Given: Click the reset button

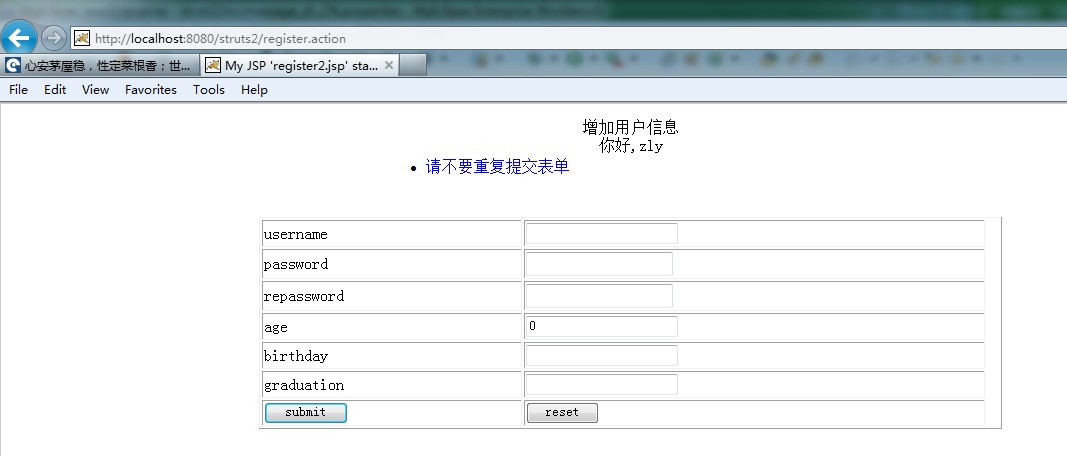Looking at the screenshot, I should [x=562, y=412].
